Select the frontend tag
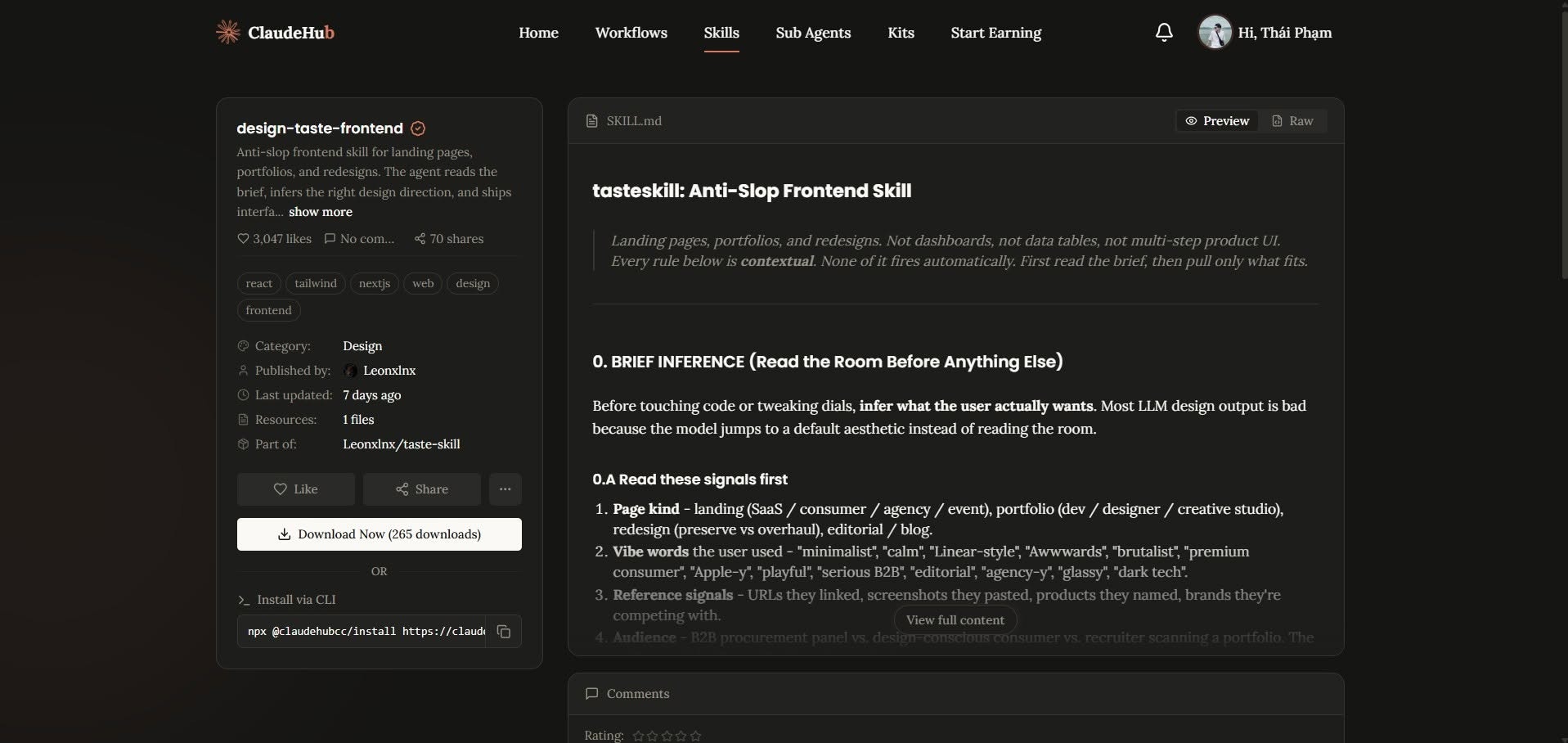This screenshot has height=743, width=1568. click(x=268, y=310)
